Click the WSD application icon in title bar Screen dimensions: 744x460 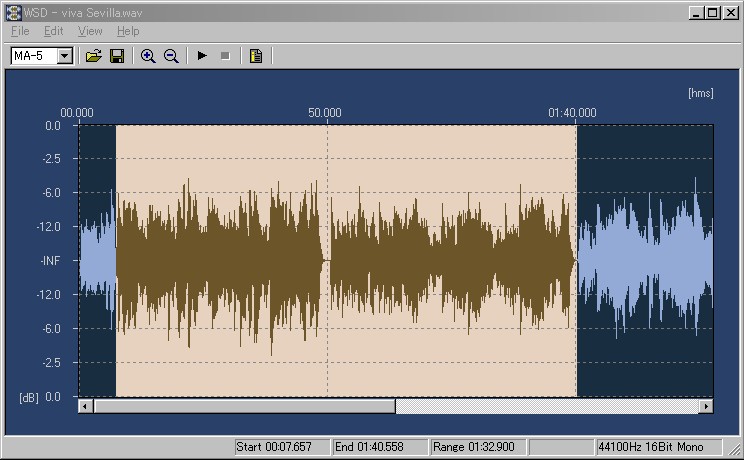point(13,13)
